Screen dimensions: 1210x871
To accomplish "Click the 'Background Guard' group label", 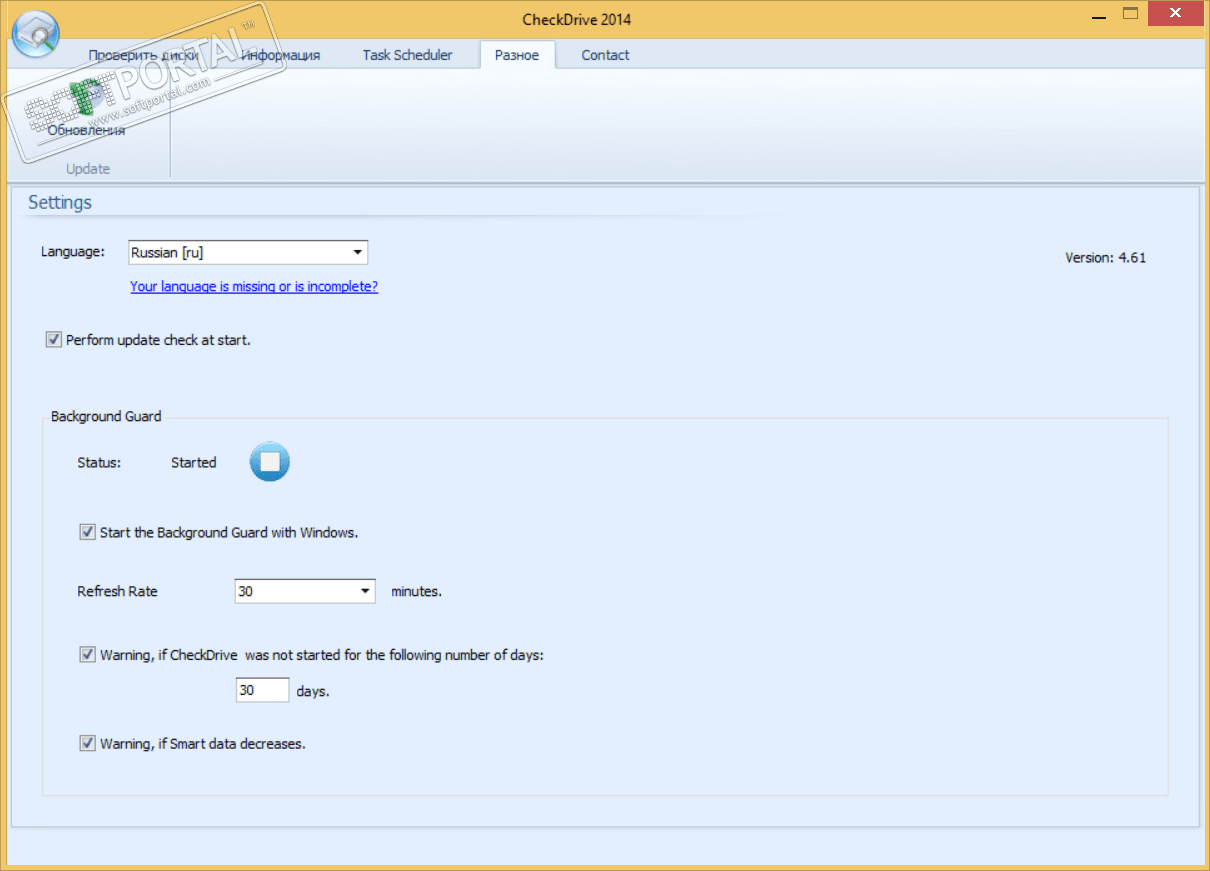I will click(106, 416).
